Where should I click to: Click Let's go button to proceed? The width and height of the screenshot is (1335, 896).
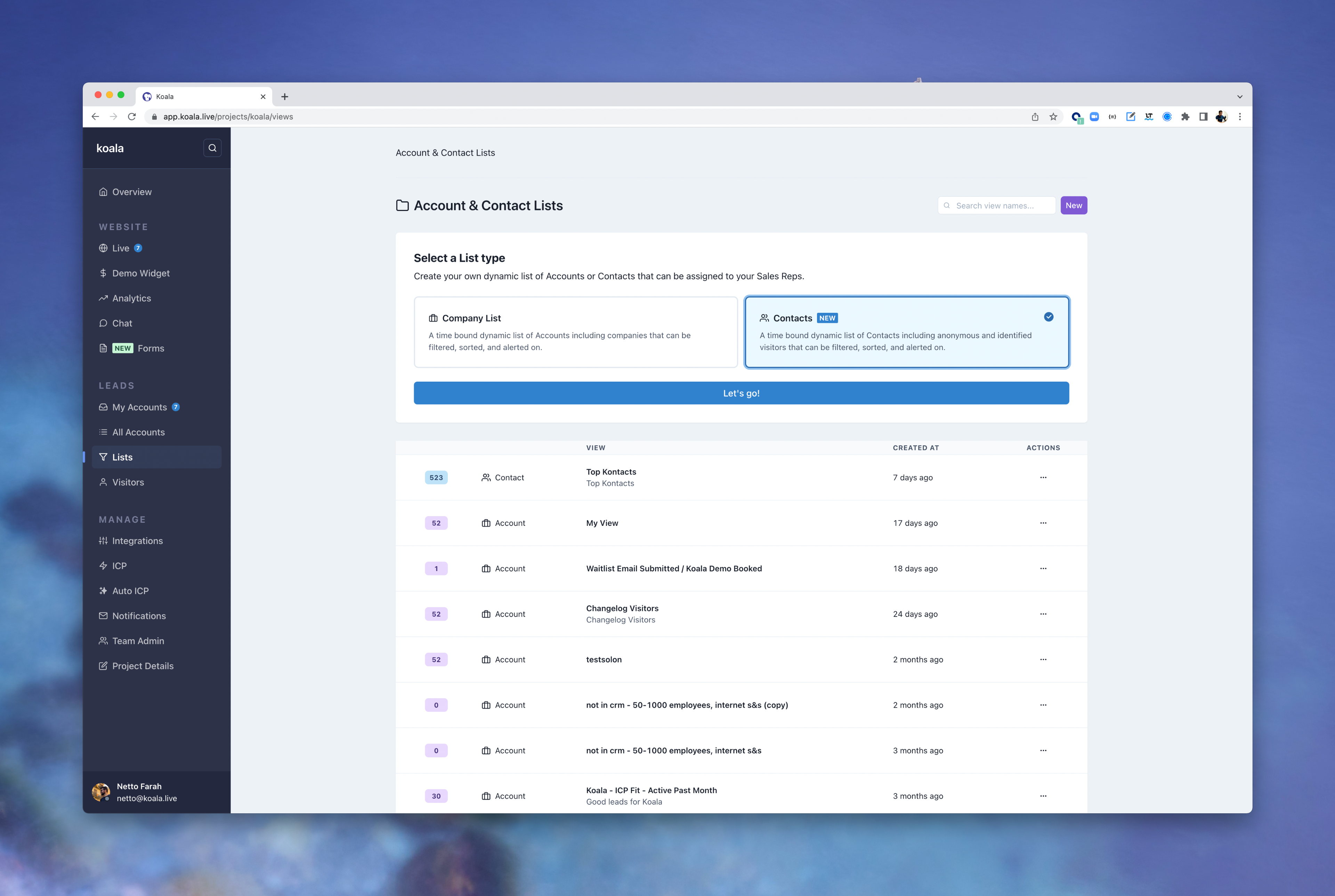pyautogui.click(x=740, y=392)
